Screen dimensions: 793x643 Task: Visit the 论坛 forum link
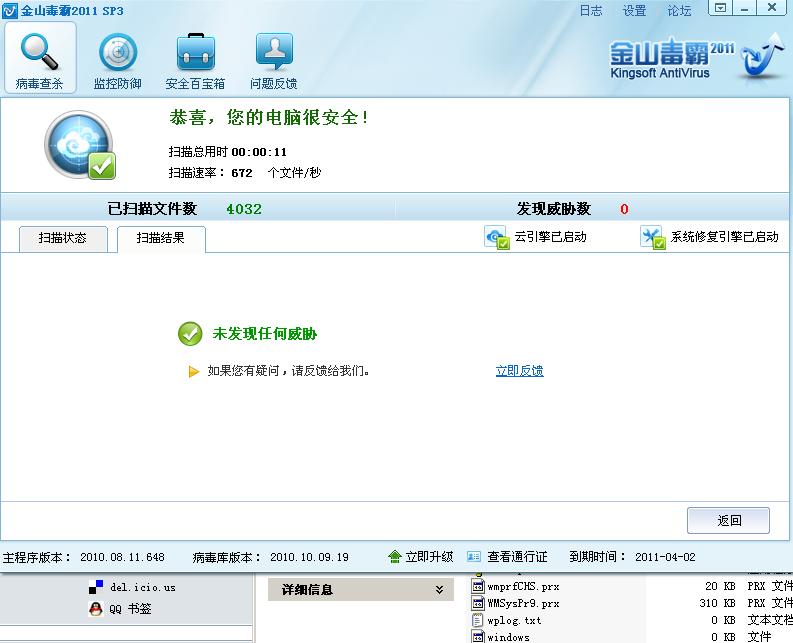click(679, 11)
